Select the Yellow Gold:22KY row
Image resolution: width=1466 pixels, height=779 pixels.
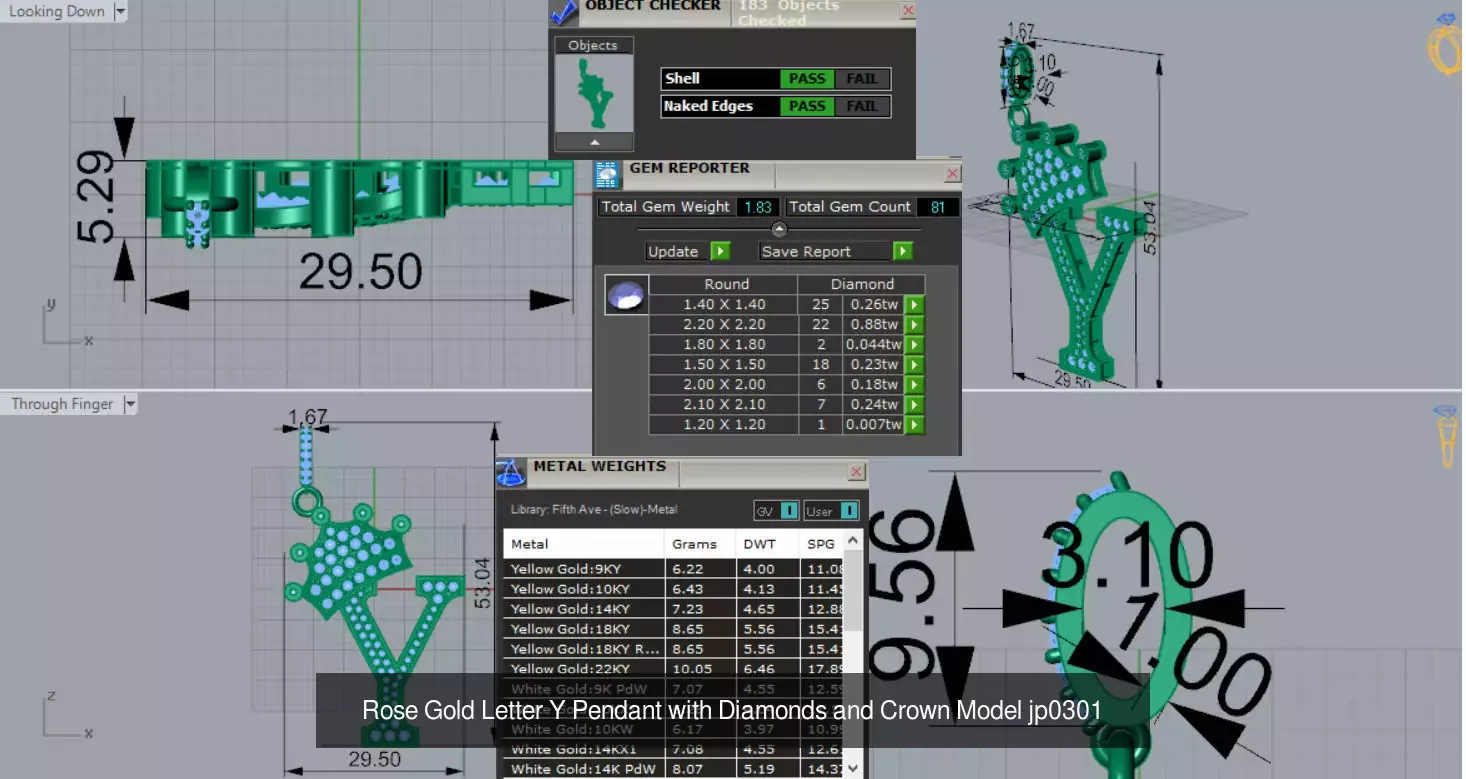(x=675, y=669)
